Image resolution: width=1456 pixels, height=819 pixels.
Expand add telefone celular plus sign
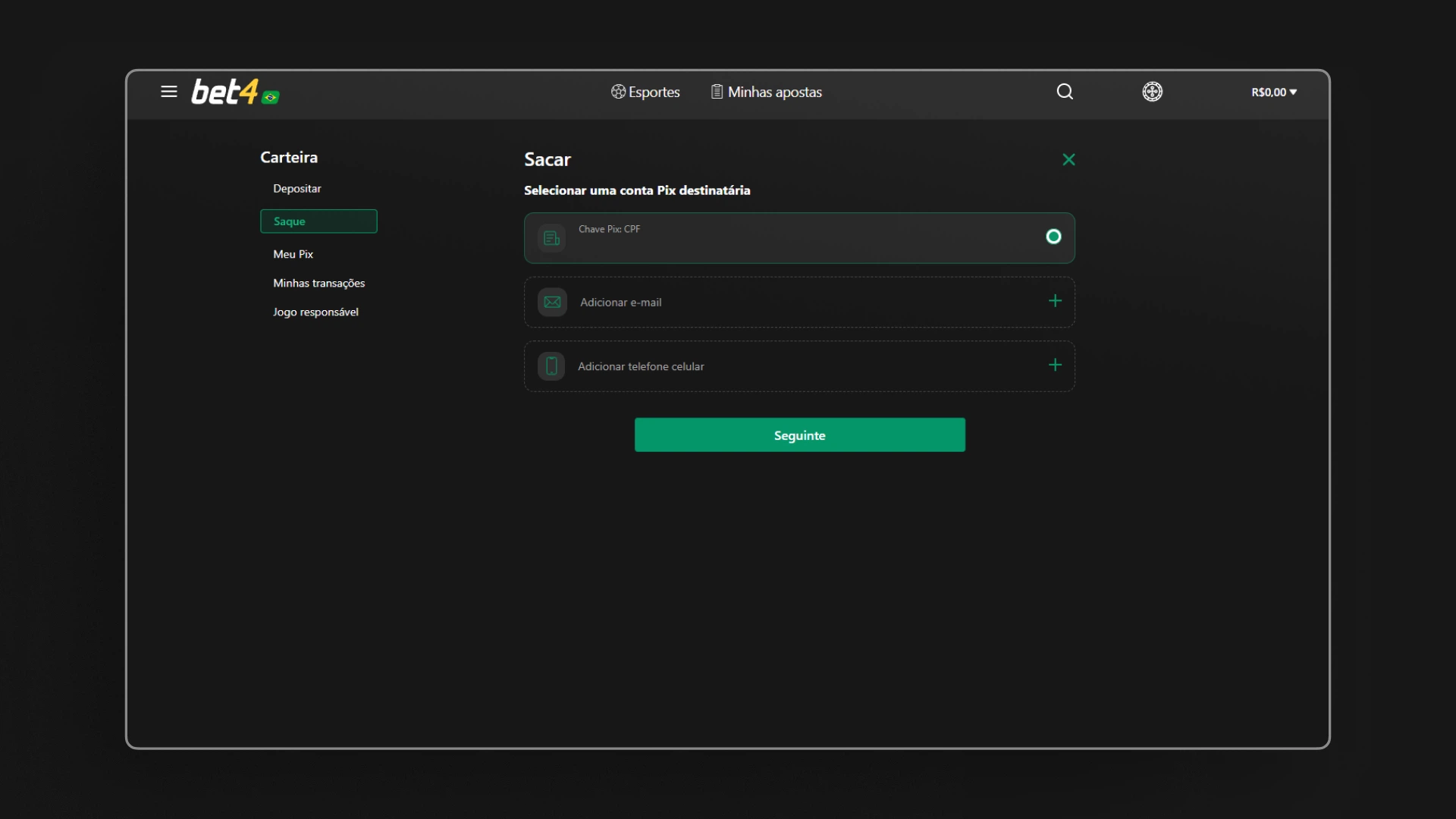pos(1055,365)
